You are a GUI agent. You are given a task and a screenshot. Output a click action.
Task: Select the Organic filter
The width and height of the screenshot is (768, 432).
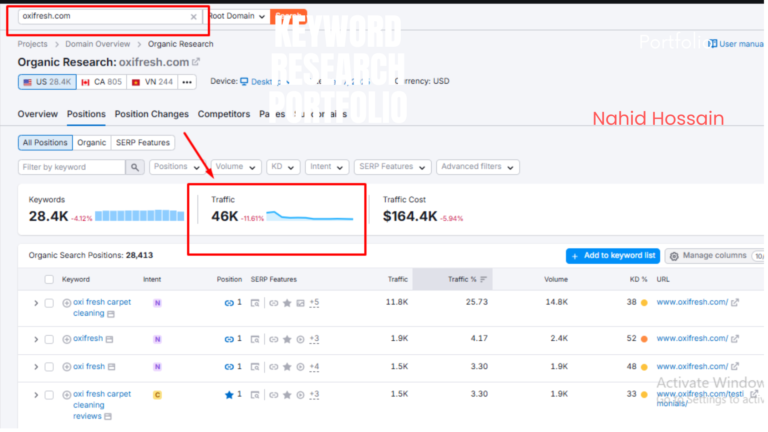tap(92, 143)
